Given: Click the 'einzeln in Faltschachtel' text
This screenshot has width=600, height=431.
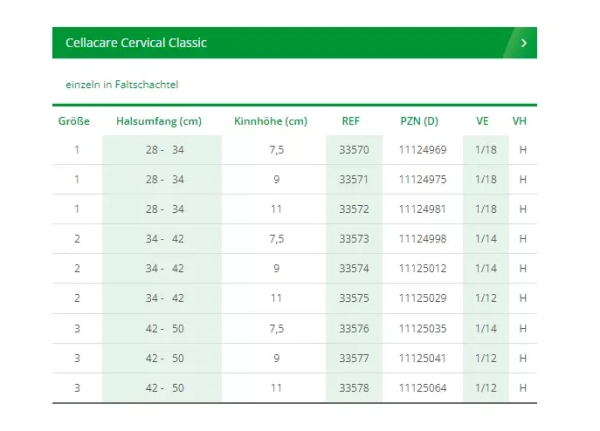Looking at the screenshot, I should [121, 84].
